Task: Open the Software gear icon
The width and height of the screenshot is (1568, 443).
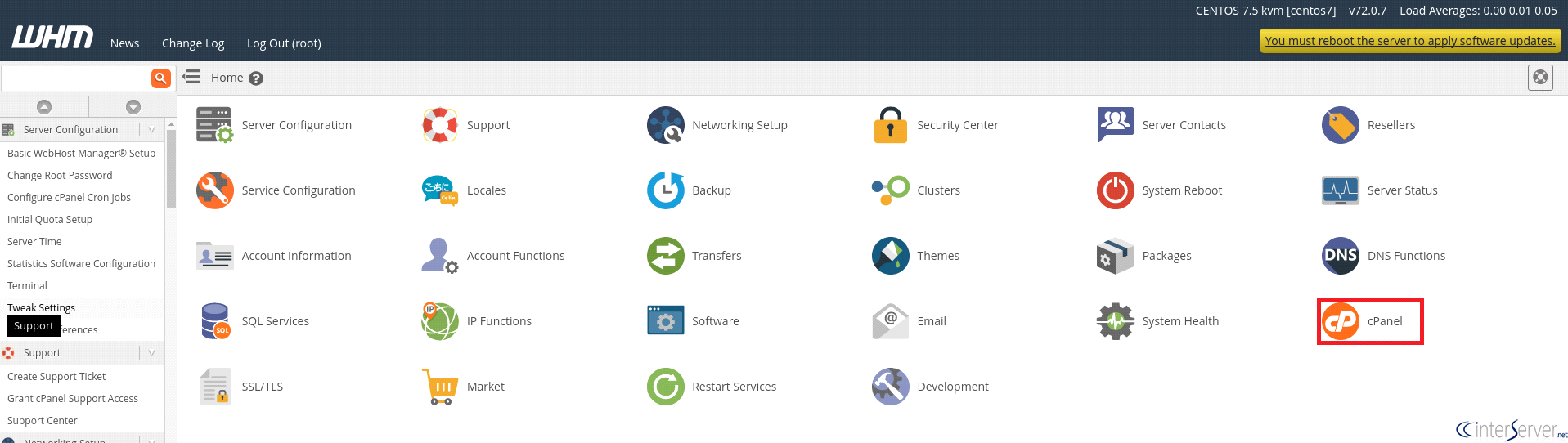Action: click(x=666, y=321)
